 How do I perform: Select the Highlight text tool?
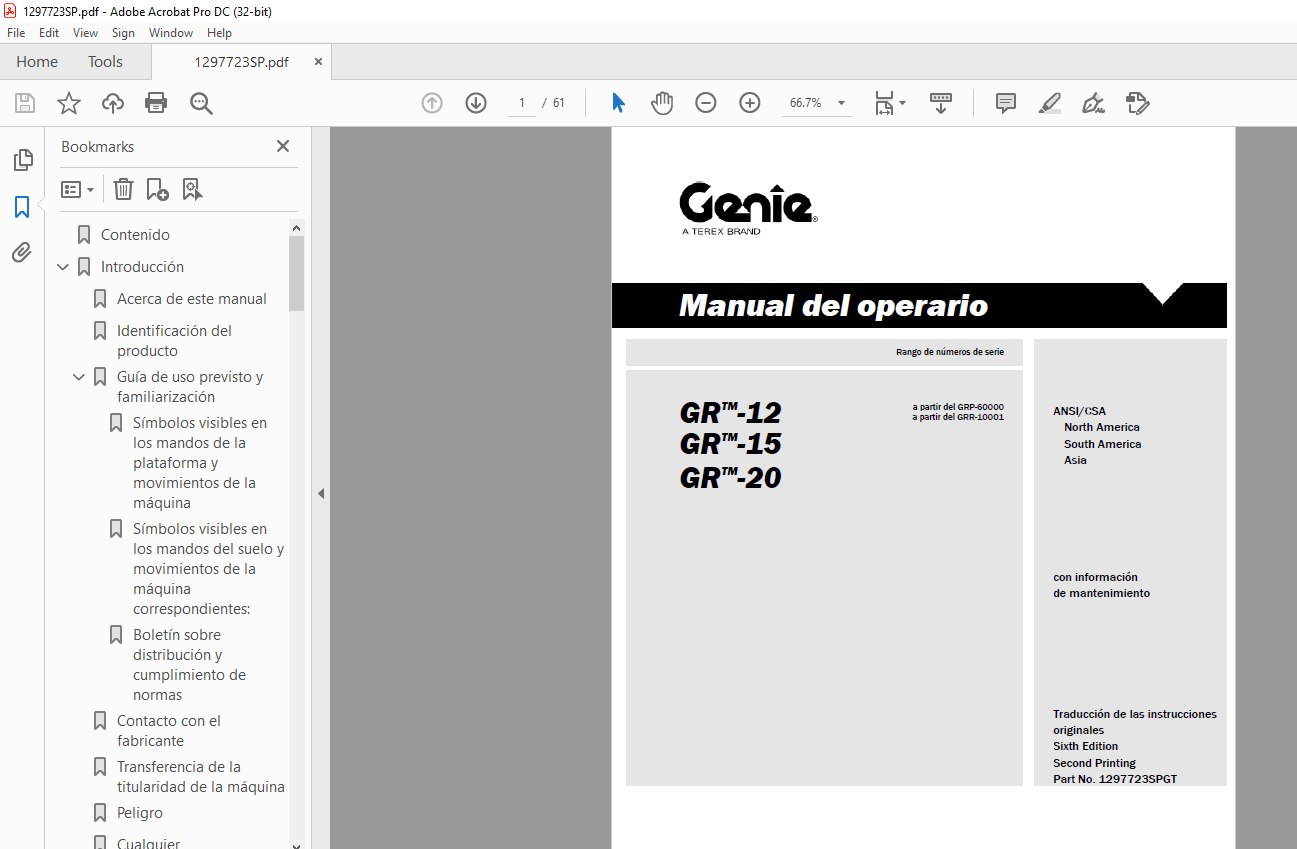tap(1050, 103)
